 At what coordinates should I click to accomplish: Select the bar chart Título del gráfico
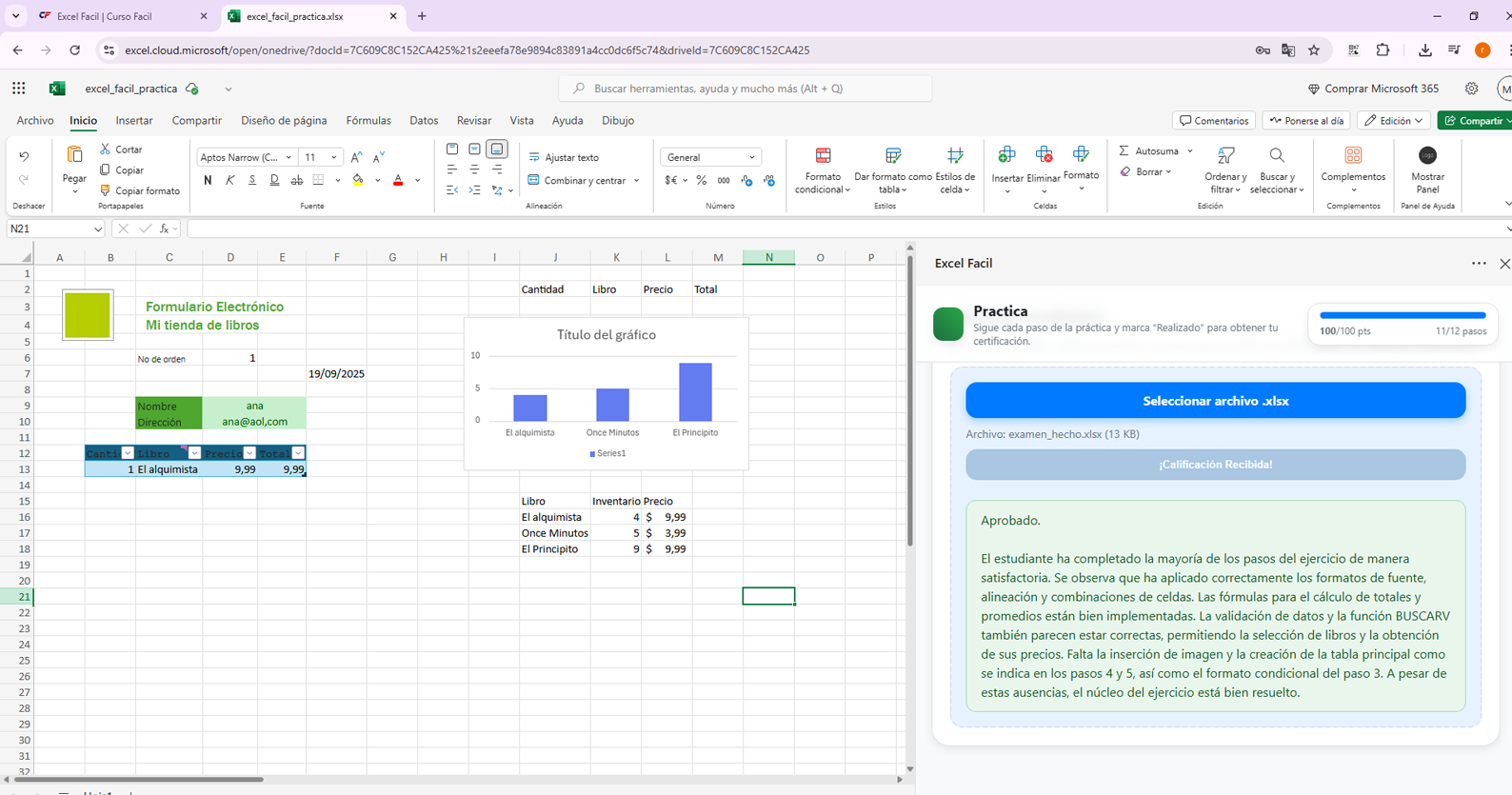607,394
